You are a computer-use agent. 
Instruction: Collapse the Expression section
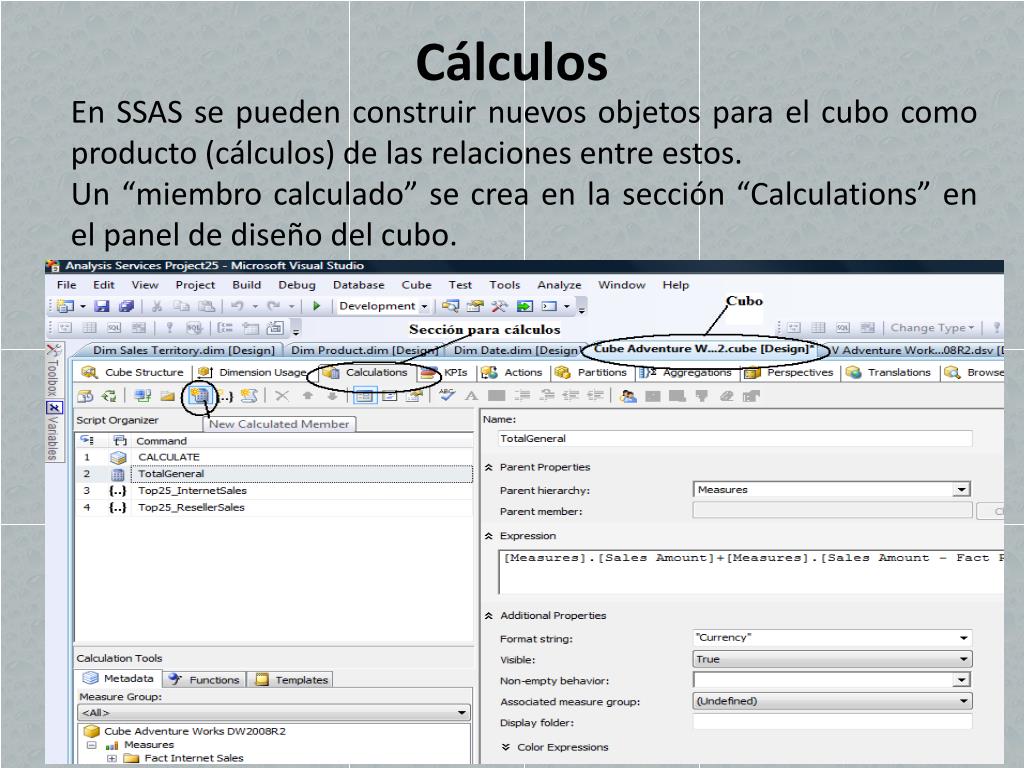click(x=488, y=536)
